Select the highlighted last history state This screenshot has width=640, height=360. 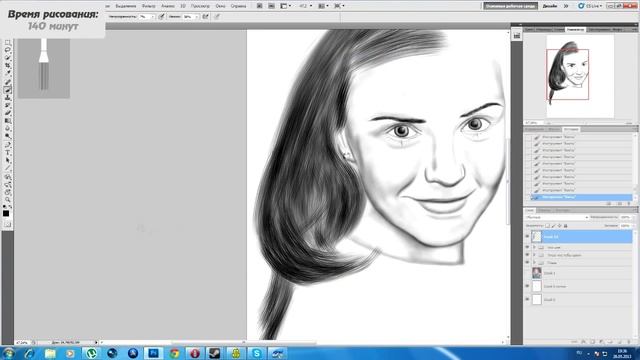(581, 197)
